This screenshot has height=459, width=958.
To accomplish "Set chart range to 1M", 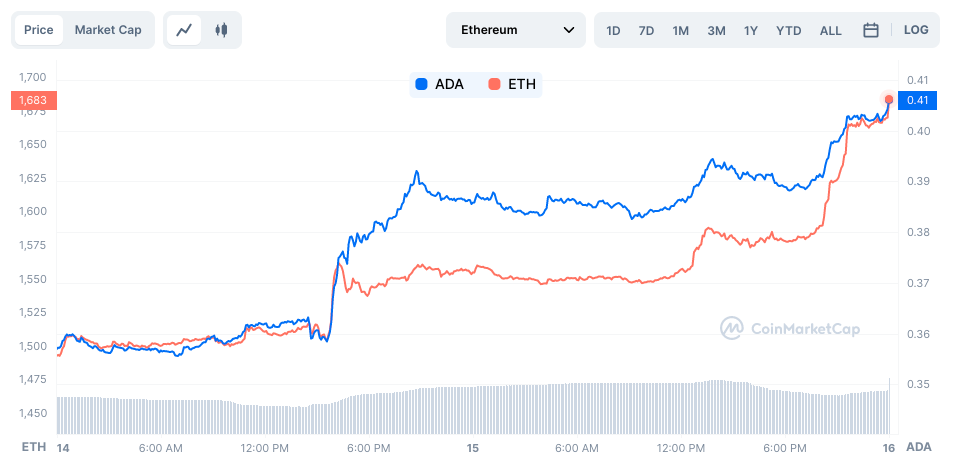I will pos(680,30).
